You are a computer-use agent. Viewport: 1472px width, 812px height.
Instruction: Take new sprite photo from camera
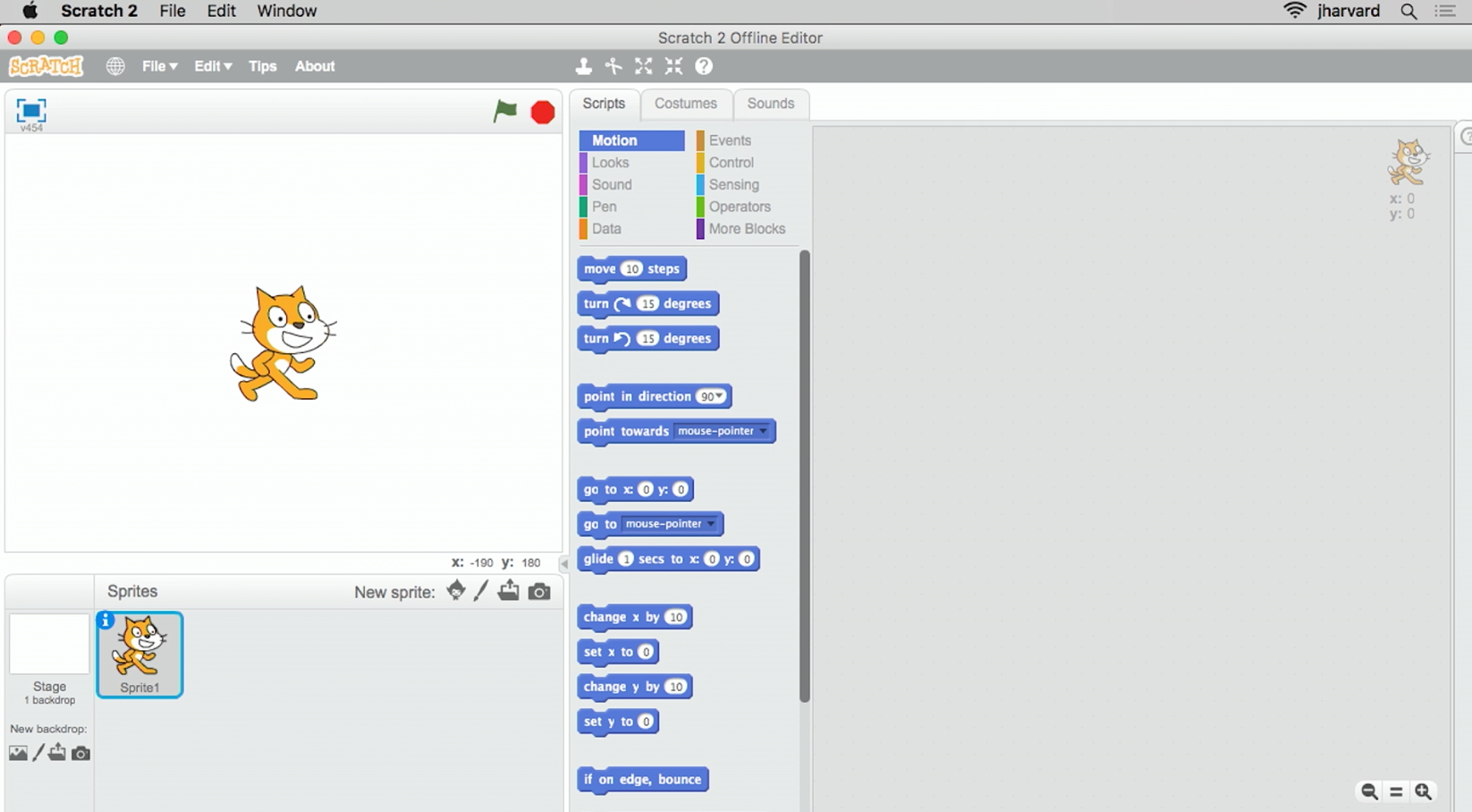pos(539,591)
